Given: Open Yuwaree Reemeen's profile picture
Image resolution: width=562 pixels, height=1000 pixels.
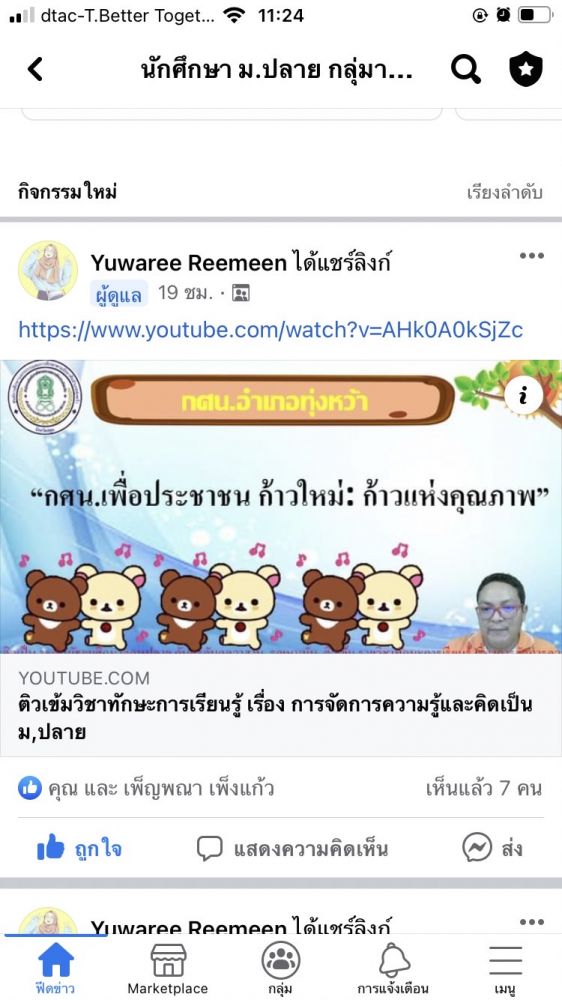Looking at the screenshot, I should (x=48, y=270).
